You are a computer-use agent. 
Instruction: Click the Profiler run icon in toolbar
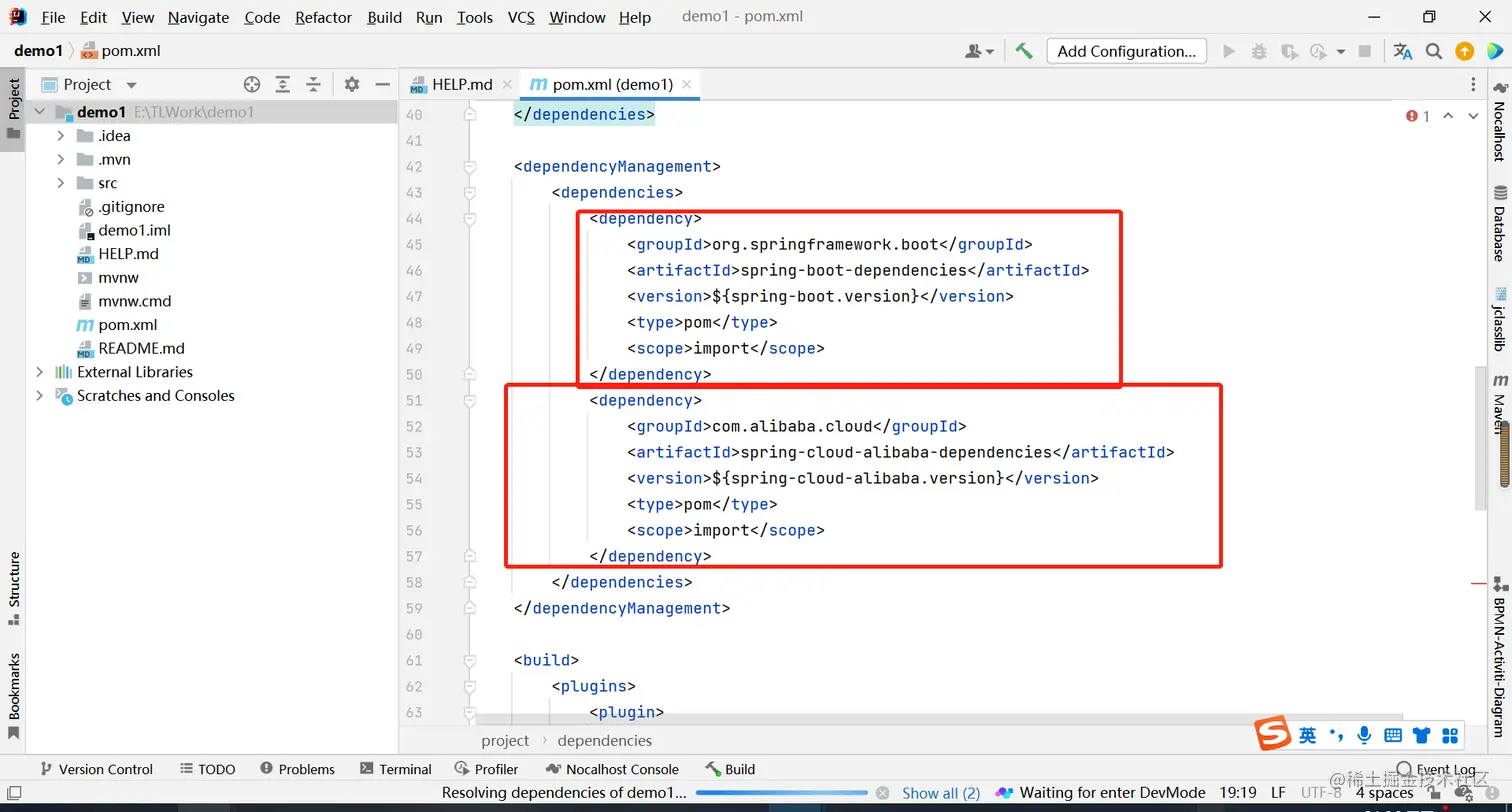pos(1318,51)
